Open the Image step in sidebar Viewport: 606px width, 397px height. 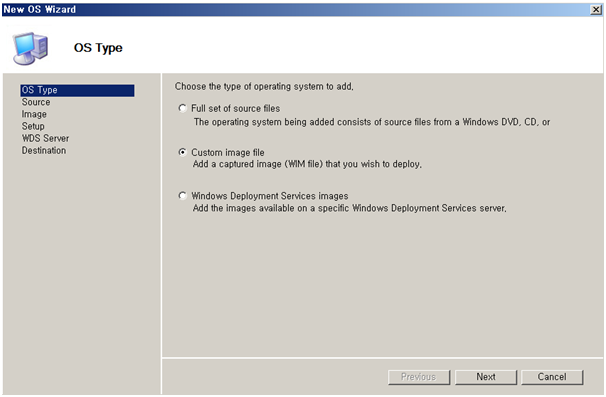[34, 114]
